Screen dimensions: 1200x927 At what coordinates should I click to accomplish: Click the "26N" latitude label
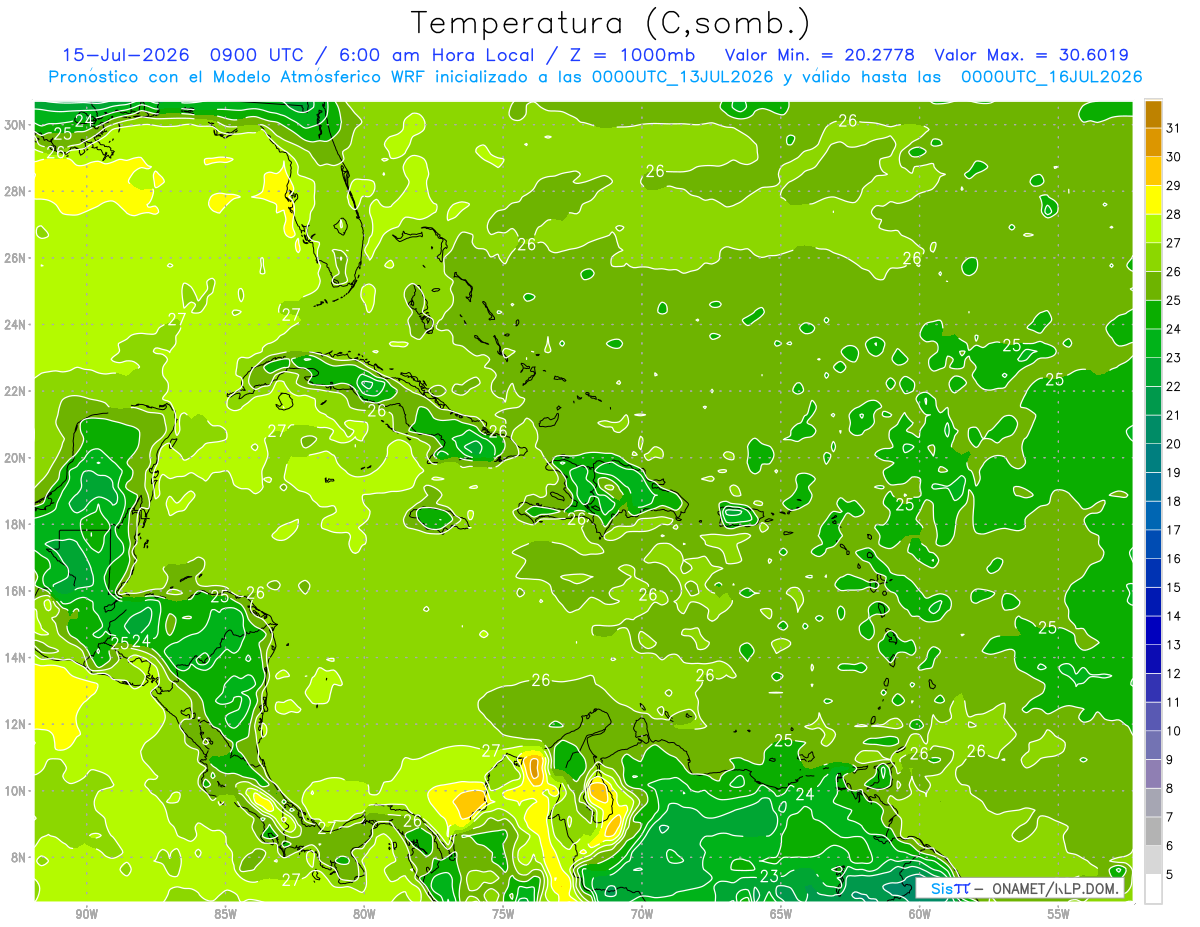(17, 258)
